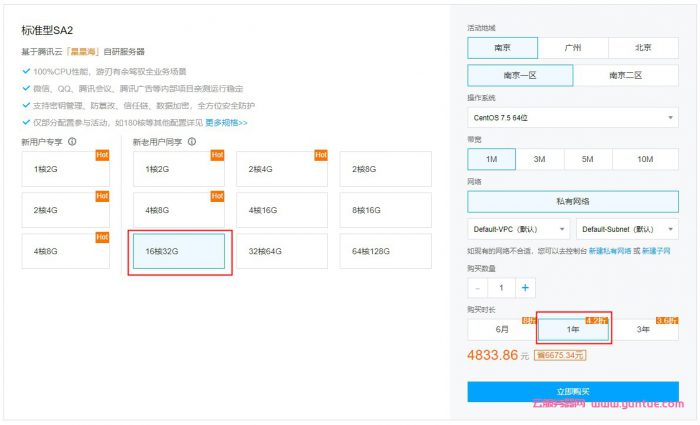Click the 新建子网 link
700x425 pixels.
[659, 250]
